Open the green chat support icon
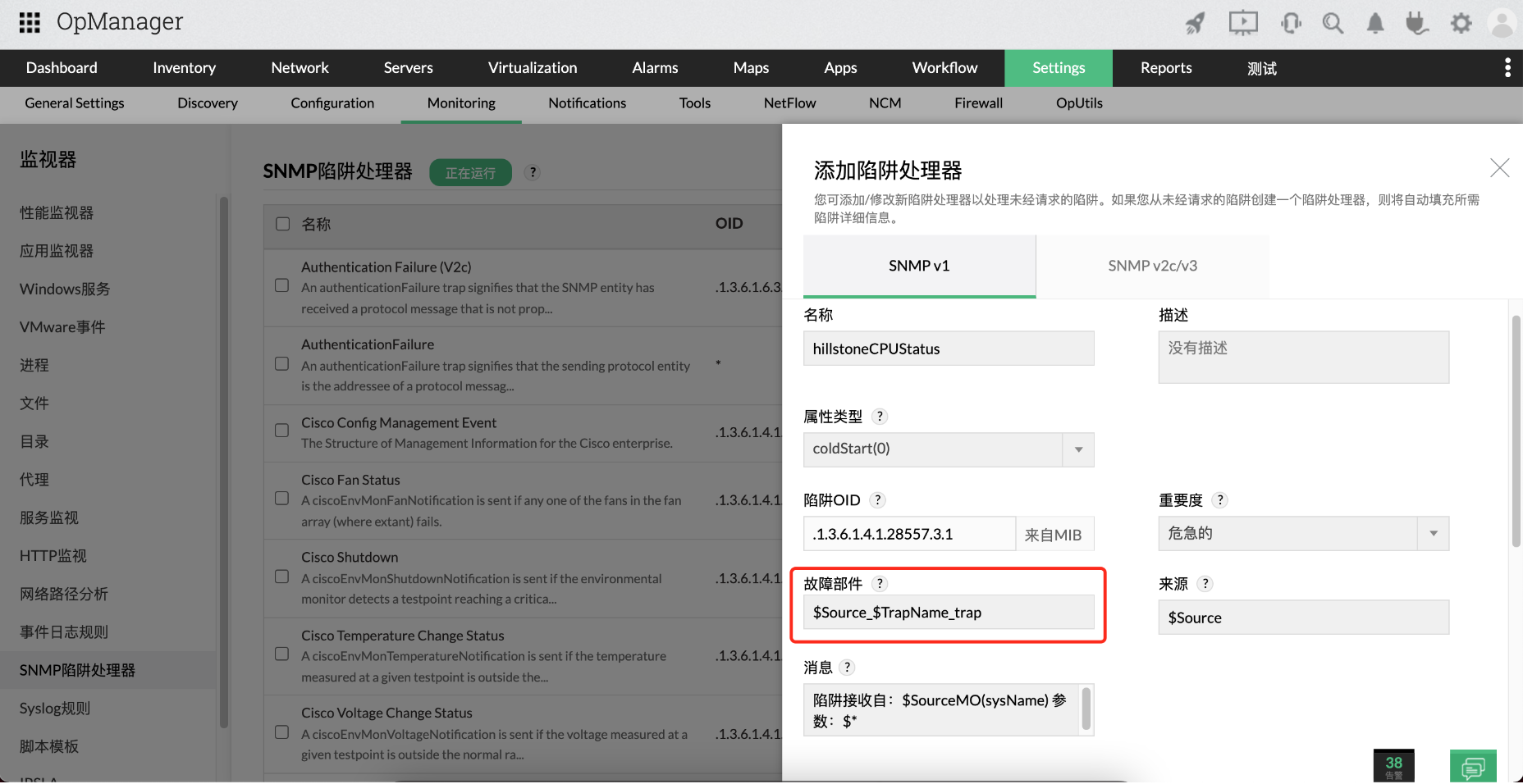 pos(1473,767)
